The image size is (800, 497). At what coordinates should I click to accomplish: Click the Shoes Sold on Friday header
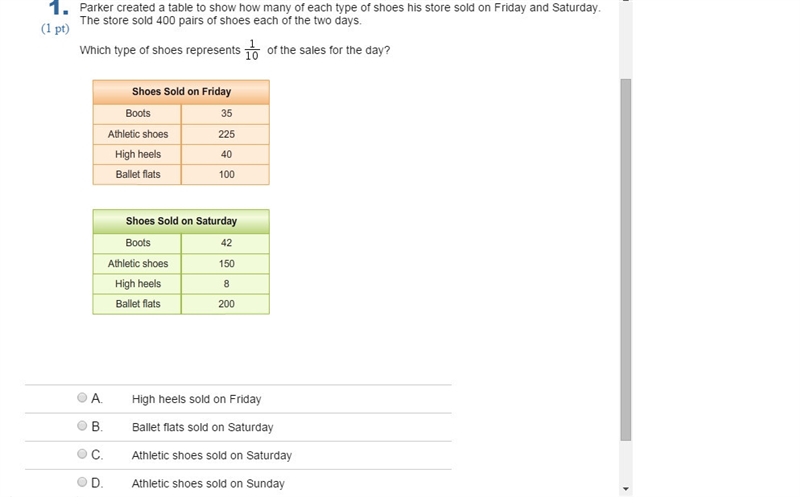(181, 92)
